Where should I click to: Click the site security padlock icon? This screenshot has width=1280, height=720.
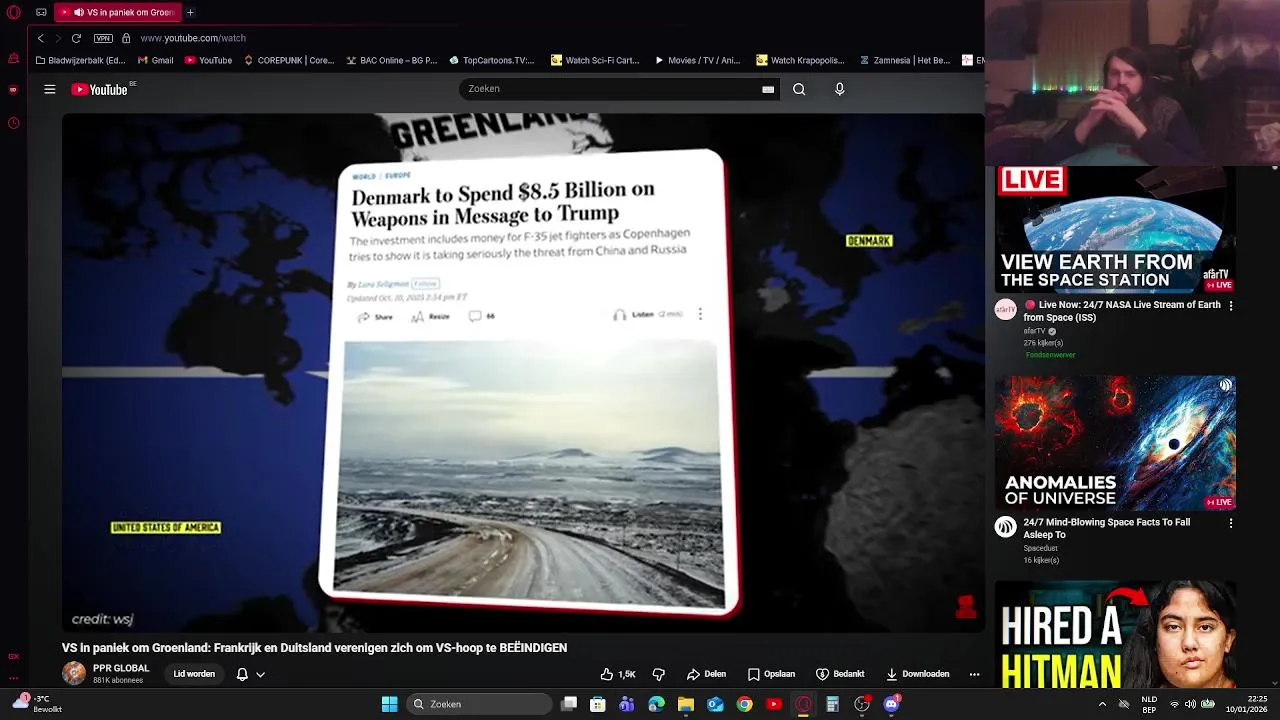(x=126, y=38)
